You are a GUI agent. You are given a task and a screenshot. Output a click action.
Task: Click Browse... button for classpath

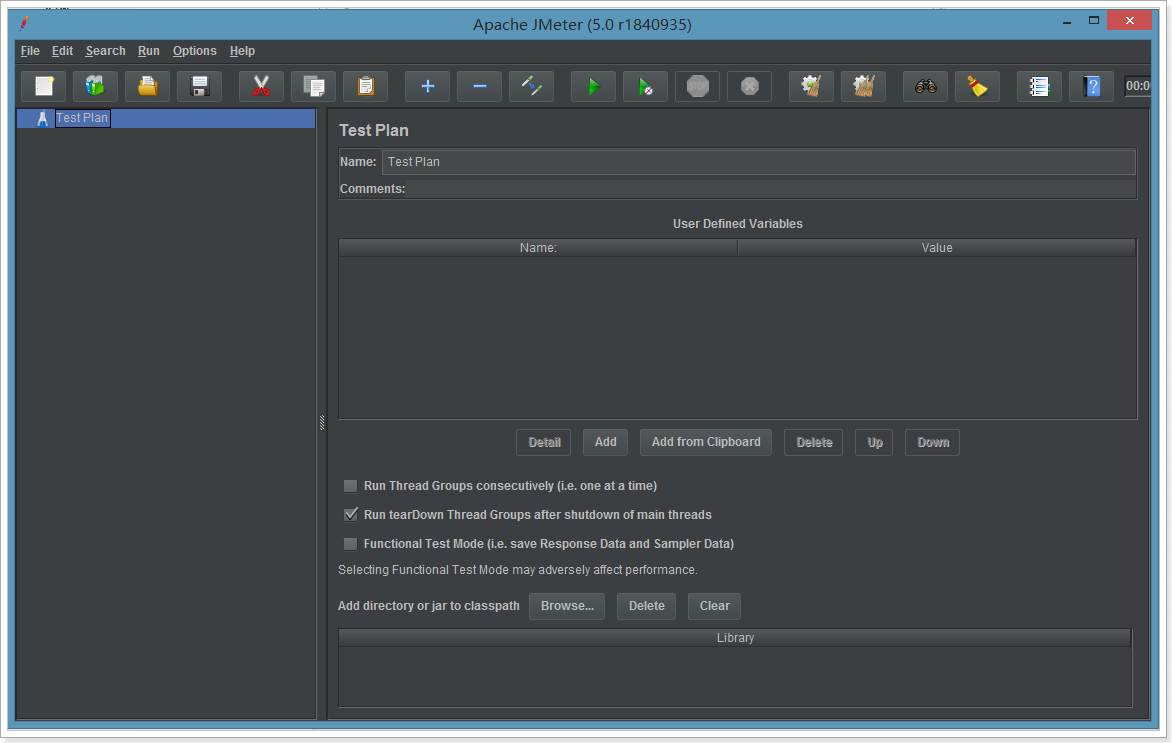click(567, 606)
